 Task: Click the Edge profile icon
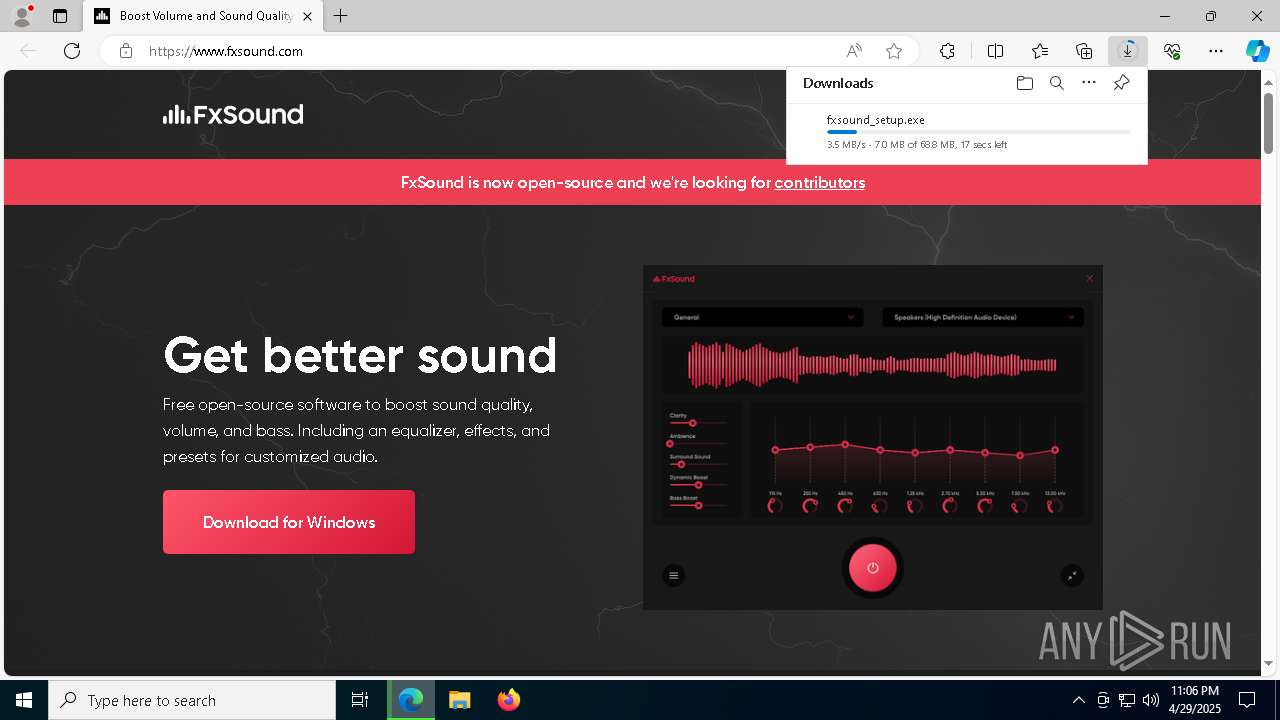point(22,16)
